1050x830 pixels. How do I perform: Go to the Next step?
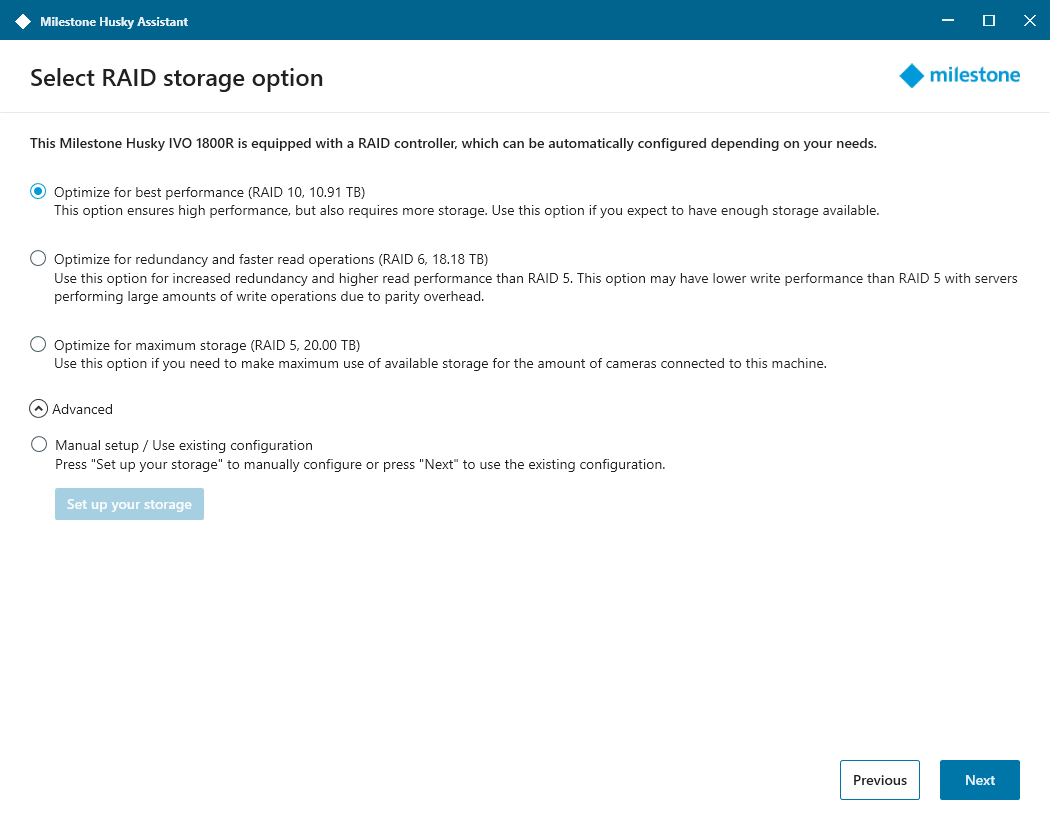pos(980,780)
